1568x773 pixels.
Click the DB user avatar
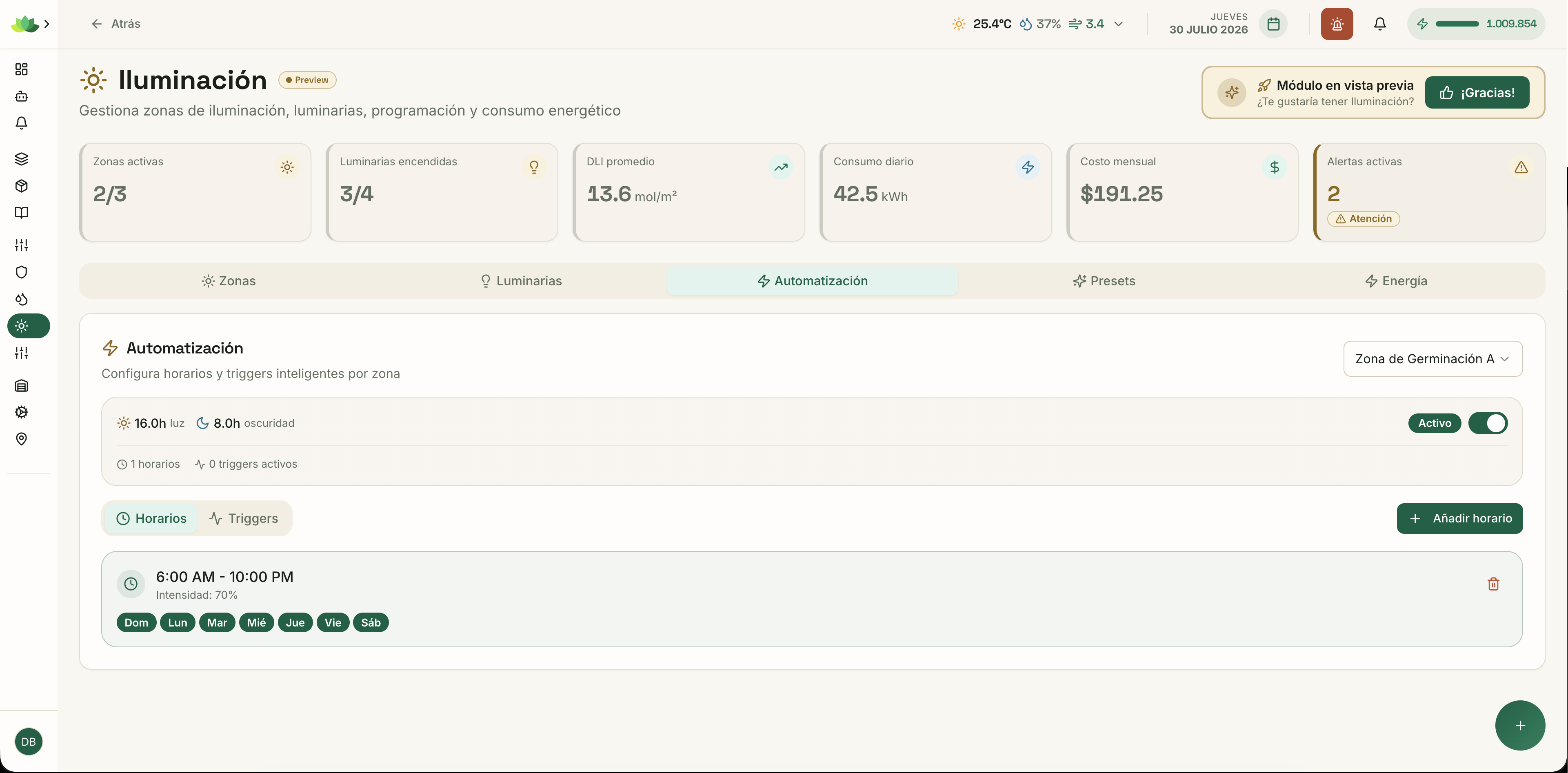pyautogui.click(x=29, y=741)
